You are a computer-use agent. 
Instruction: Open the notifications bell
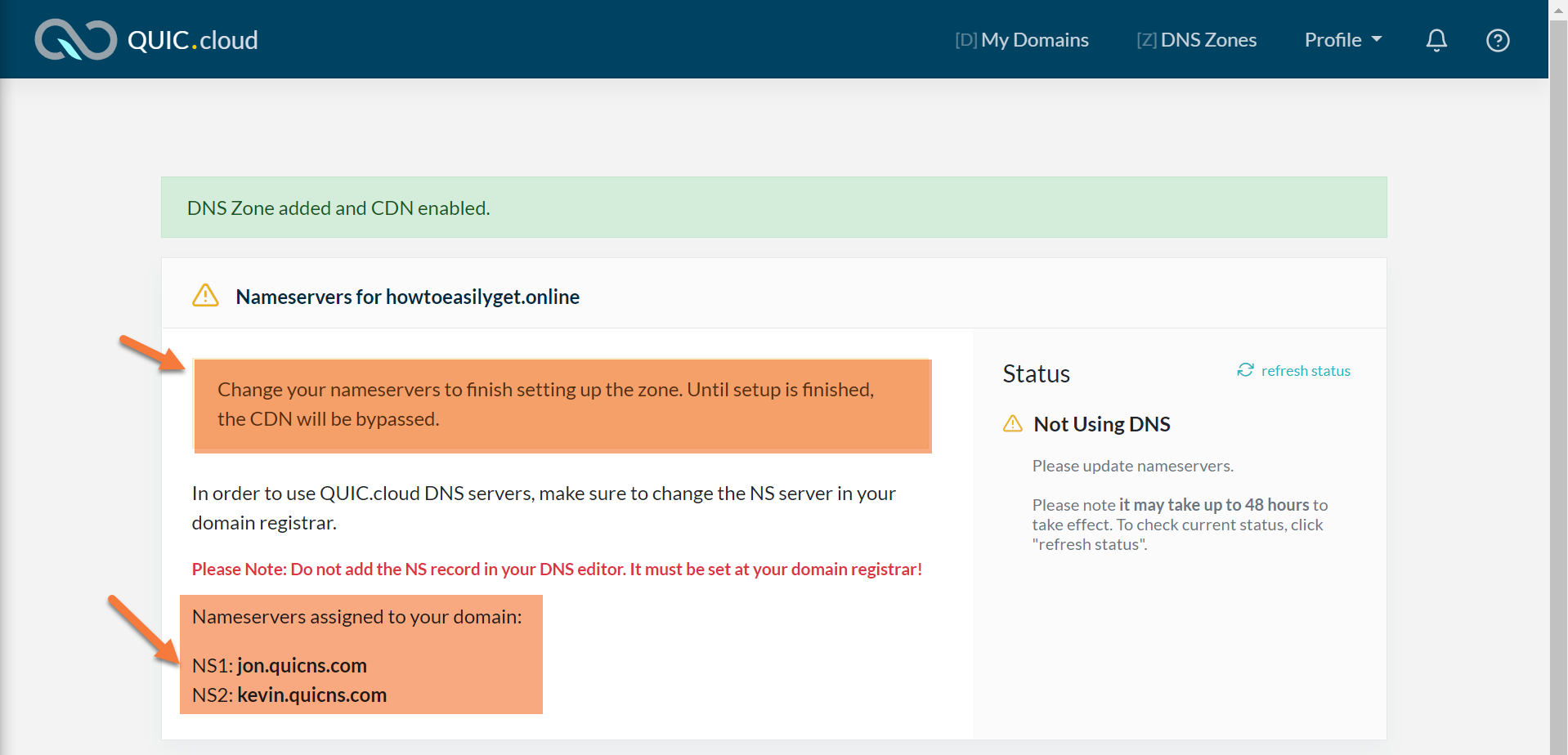[x=1436, y=40]
